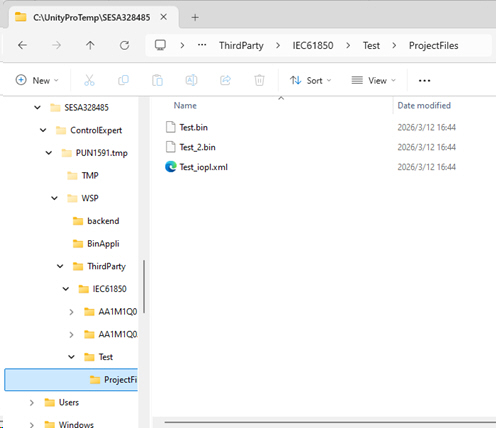Expand chevron after IEC61850 in breadcrumb
Viewport: 496px width, 428px height.
point(348,45)
